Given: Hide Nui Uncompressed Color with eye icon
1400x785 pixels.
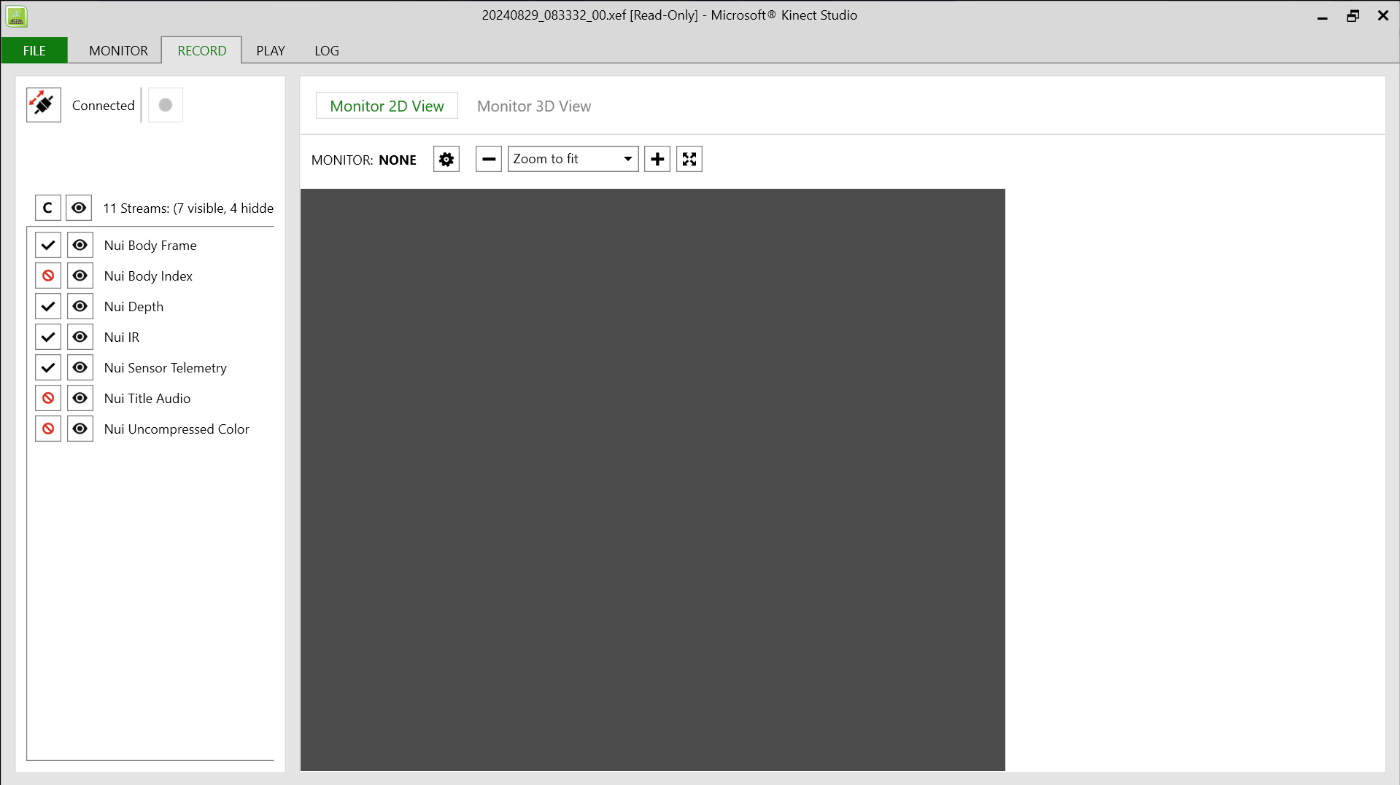Looking at the screenshot, I should (x=80, y=429).
